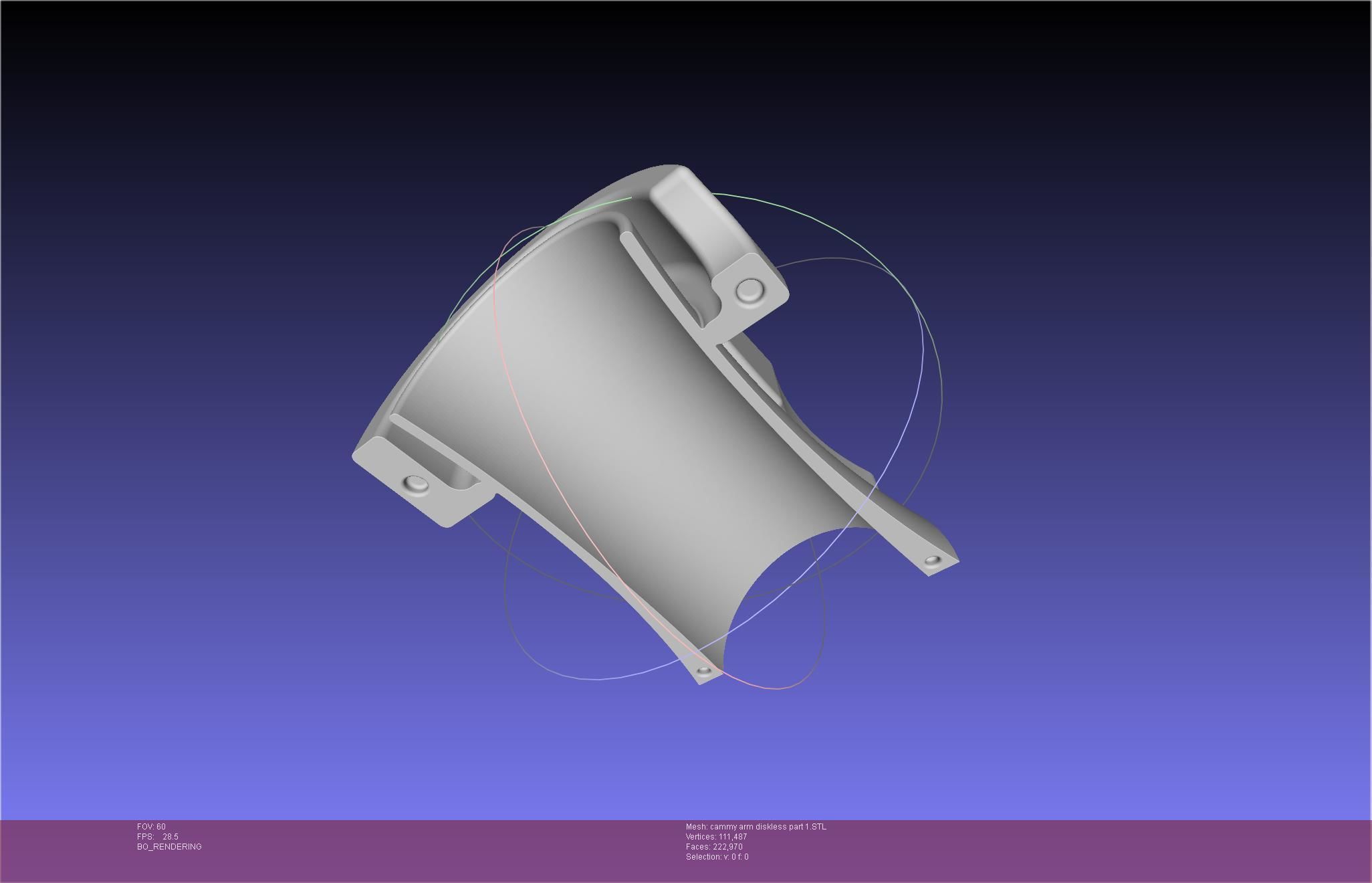
Task: Click the Faces: 222,970 entry
Action: [x=714, y=847]
